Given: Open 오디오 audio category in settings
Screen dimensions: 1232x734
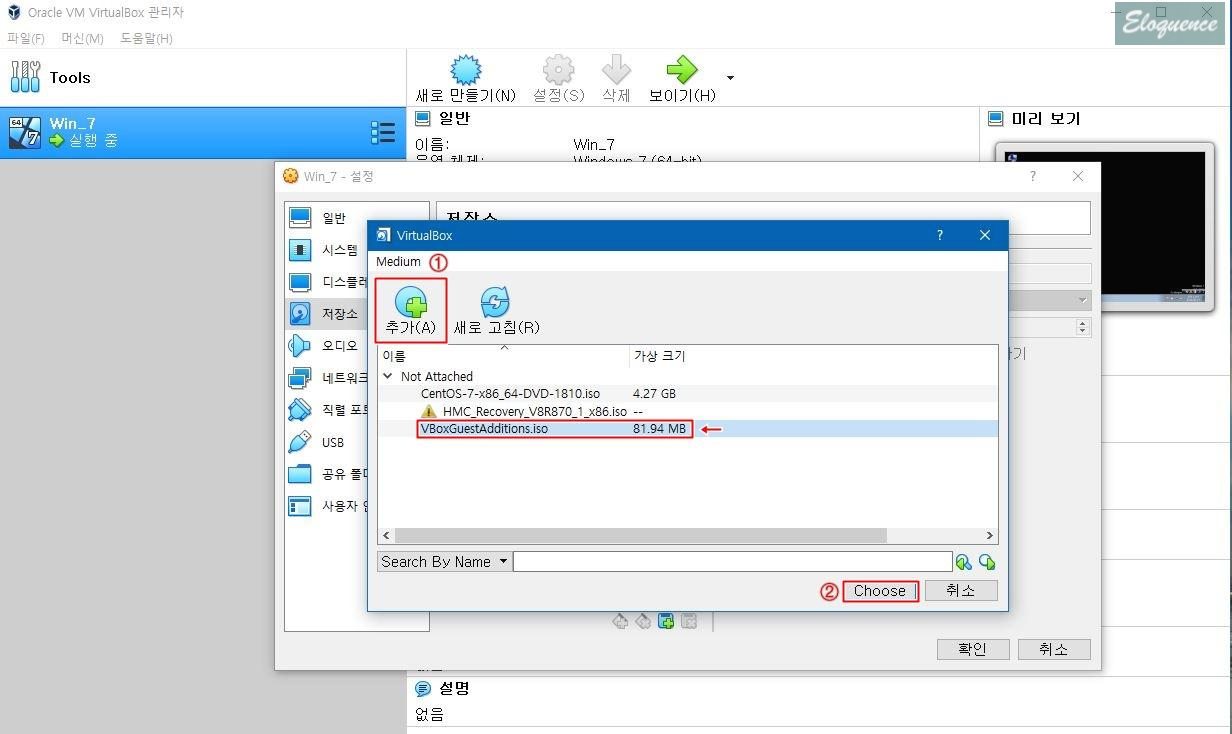Looking at the screenshot, I should coord(326,346).
